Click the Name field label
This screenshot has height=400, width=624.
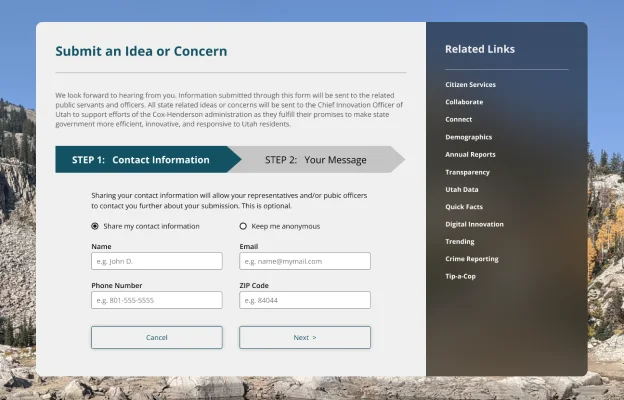pos(101,246)
